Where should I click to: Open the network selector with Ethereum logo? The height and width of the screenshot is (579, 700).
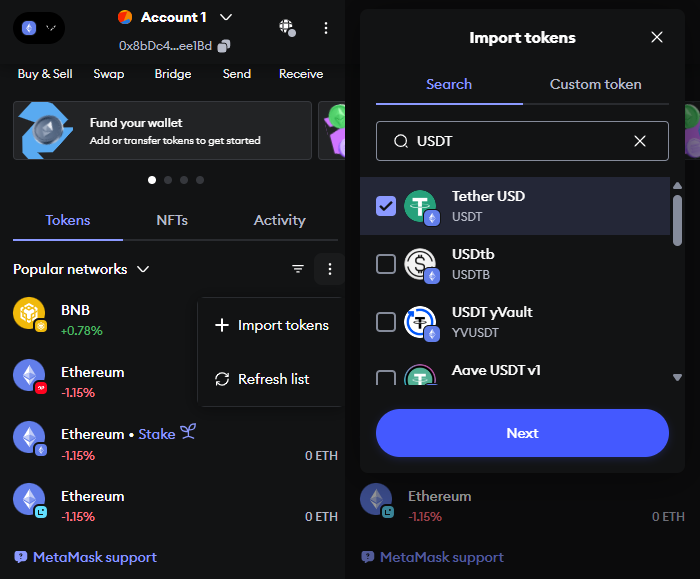click(x=39, y=28)
